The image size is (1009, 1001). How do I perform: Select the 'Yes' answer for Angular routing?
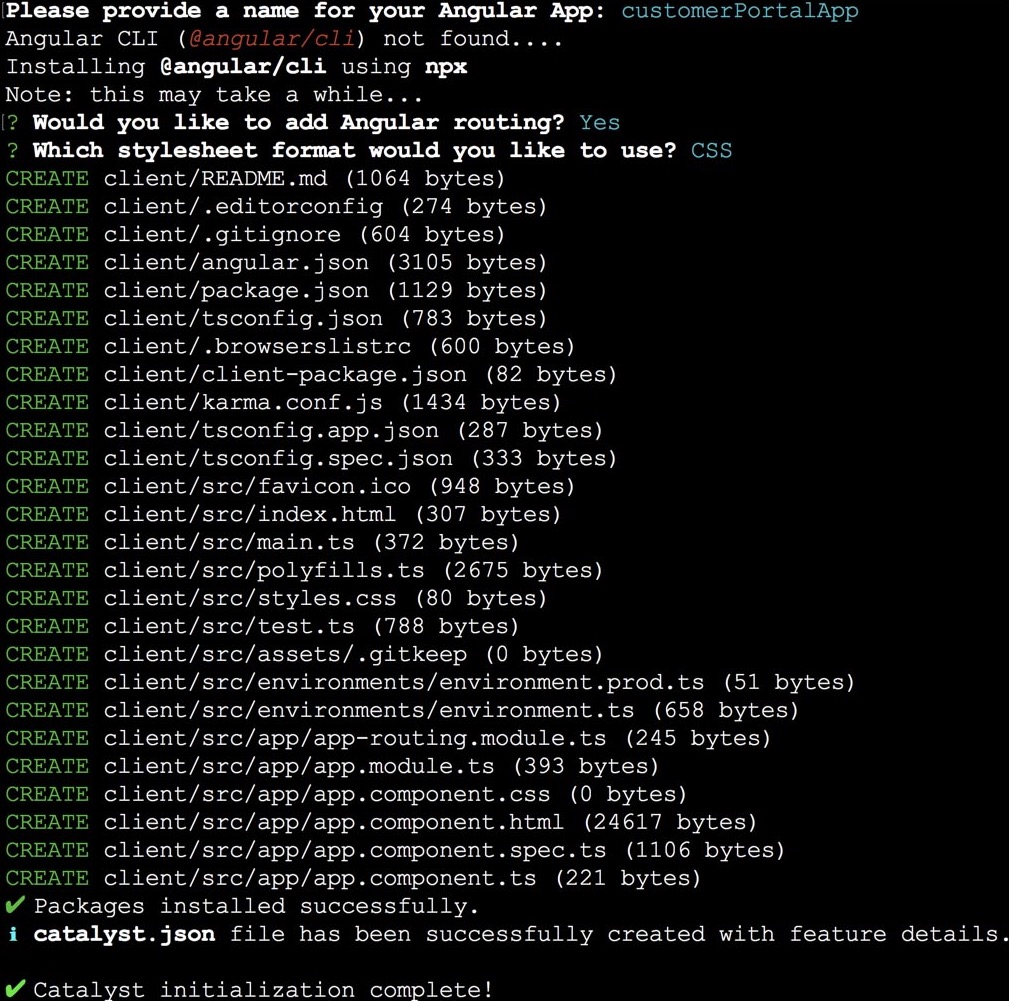point(599,123)
